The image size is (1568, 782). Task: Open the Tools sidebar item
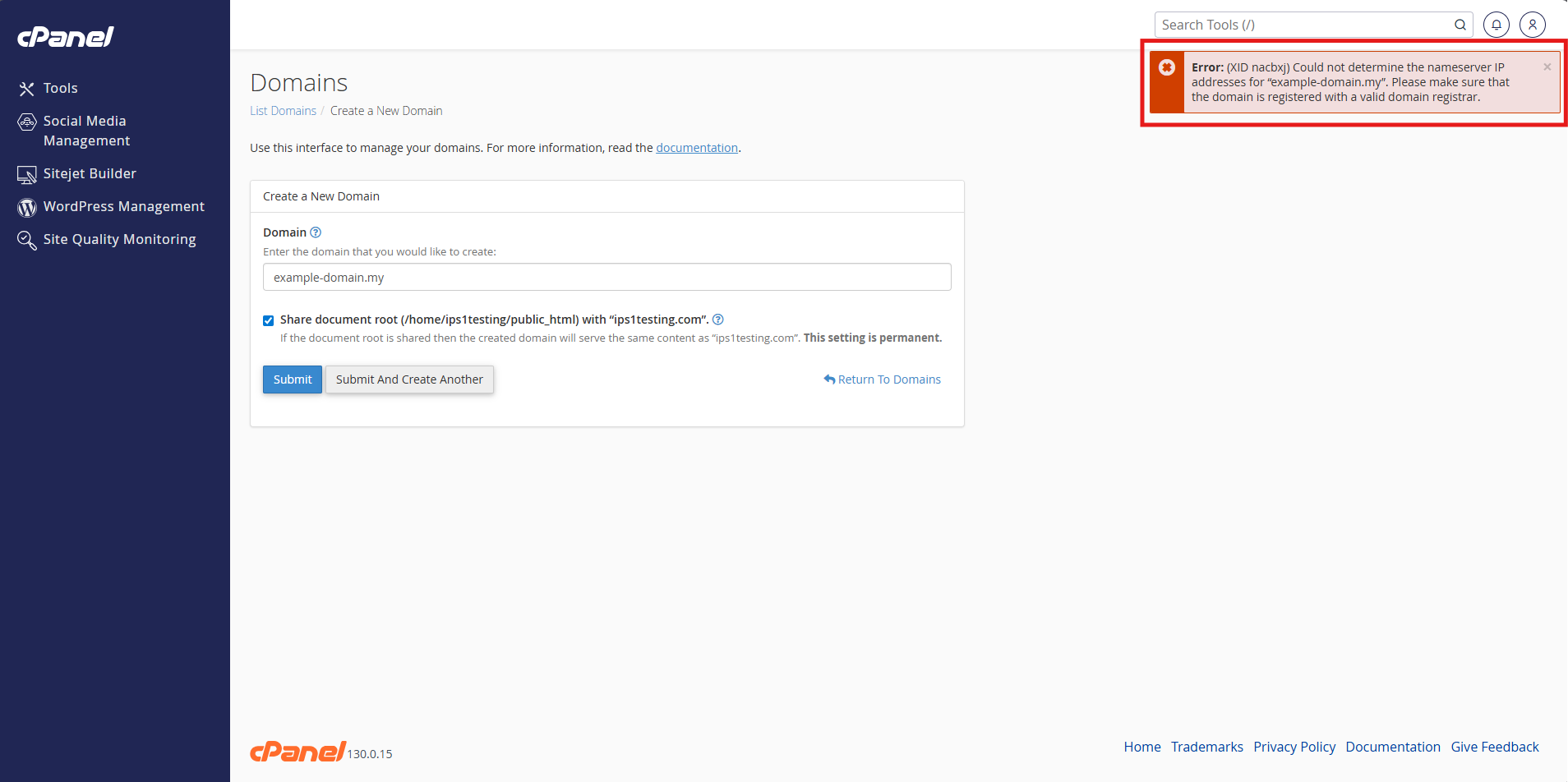[60, 88]
